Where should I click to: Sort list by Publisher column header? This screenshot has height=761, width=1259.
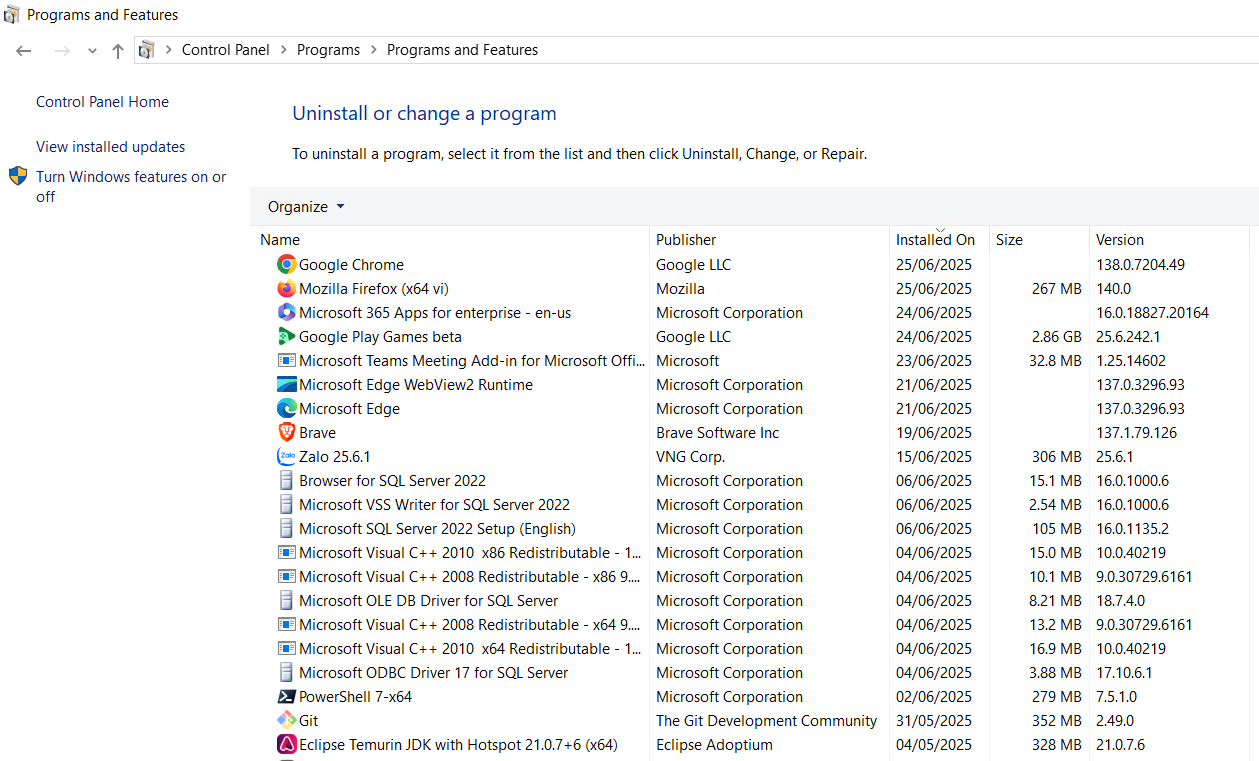tap(686, 240)
